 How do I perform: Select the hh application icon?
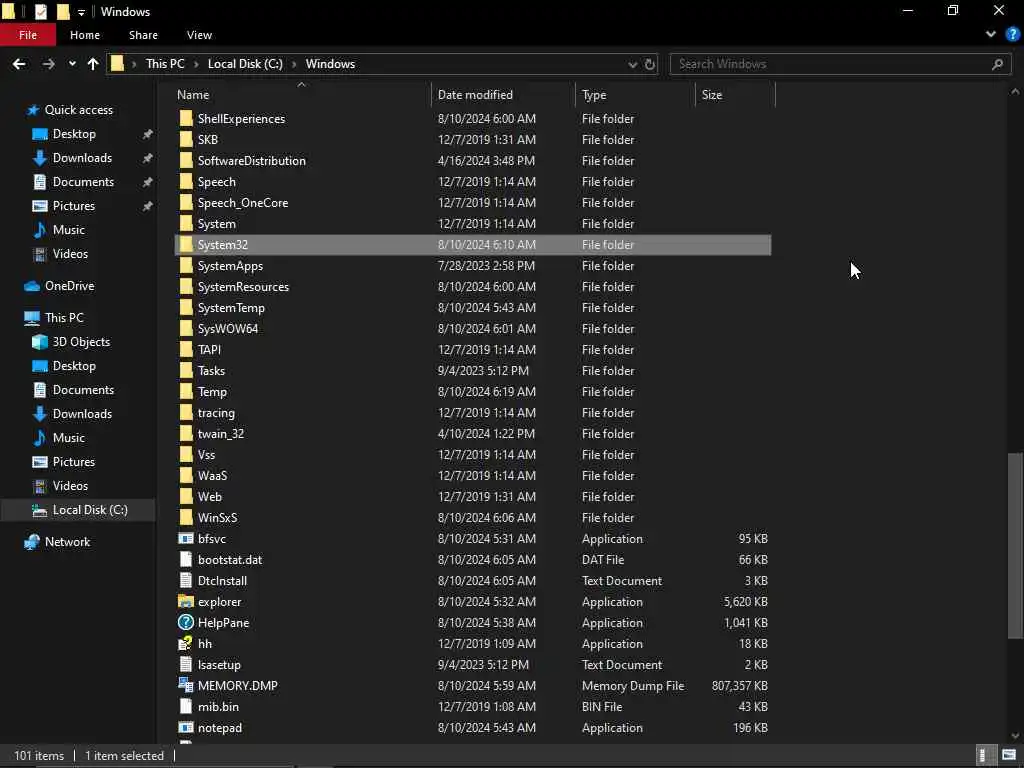pos(186,644)
